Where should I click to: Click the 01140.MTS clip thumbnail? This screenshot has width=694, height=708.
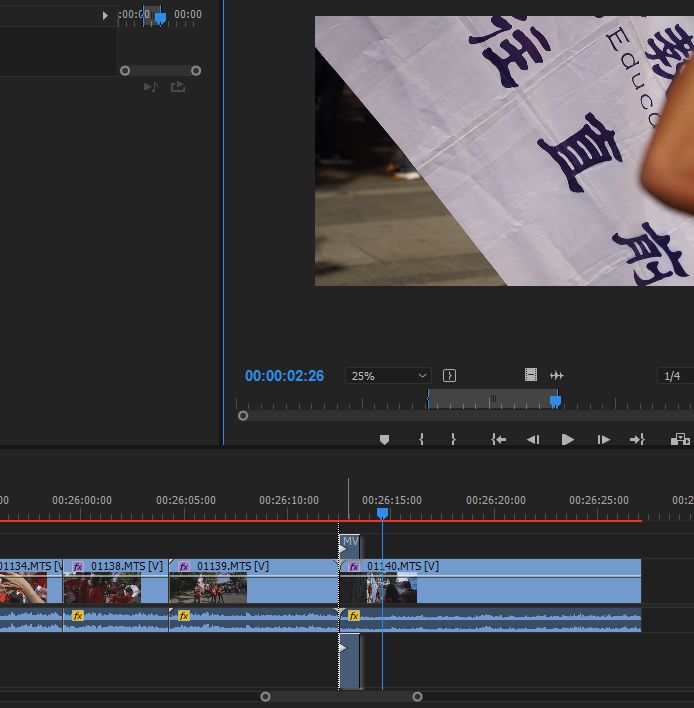point(378,588)
